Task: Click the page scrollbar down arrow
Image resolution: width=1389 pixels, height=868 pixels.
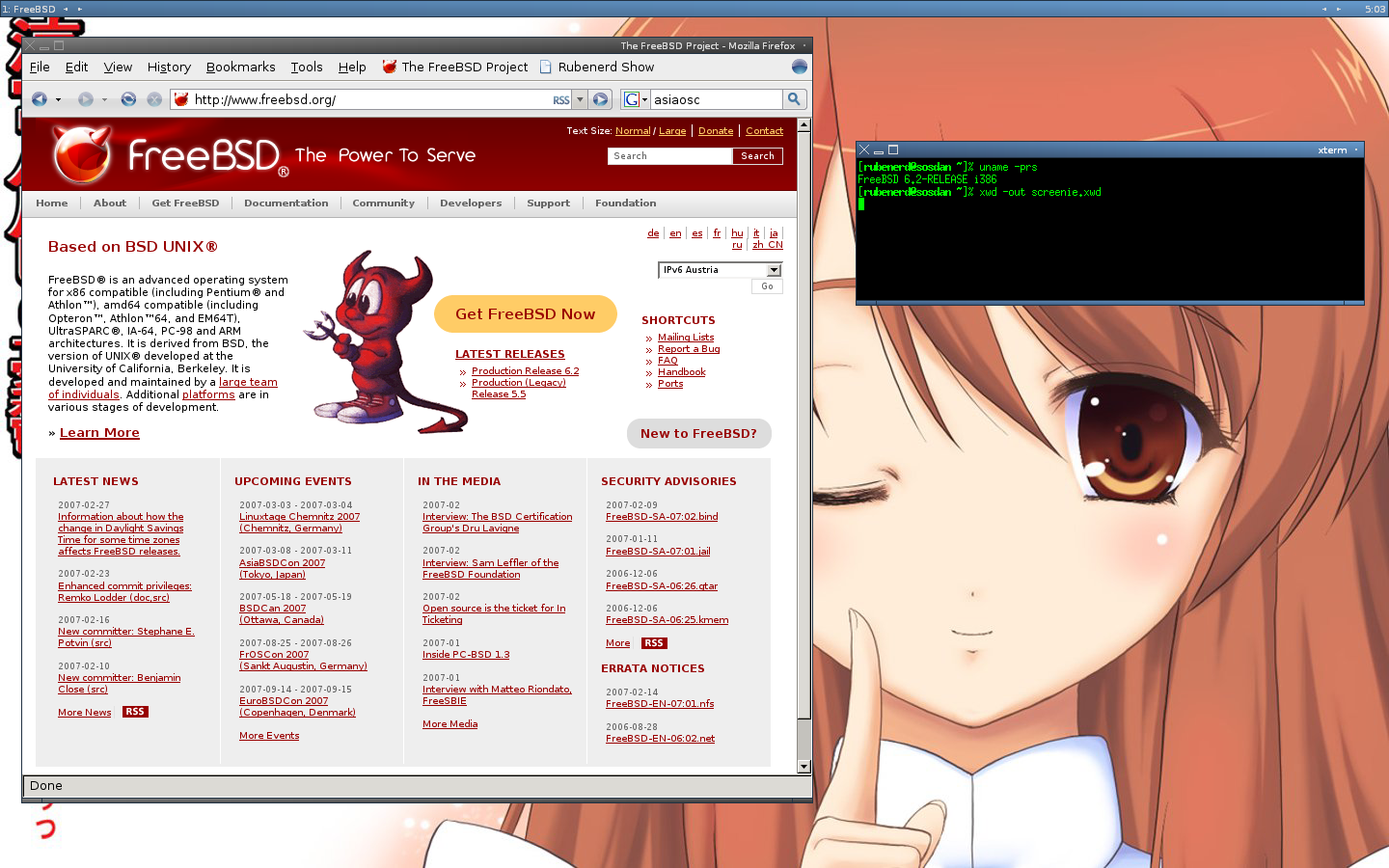Action: click(803, 767)
